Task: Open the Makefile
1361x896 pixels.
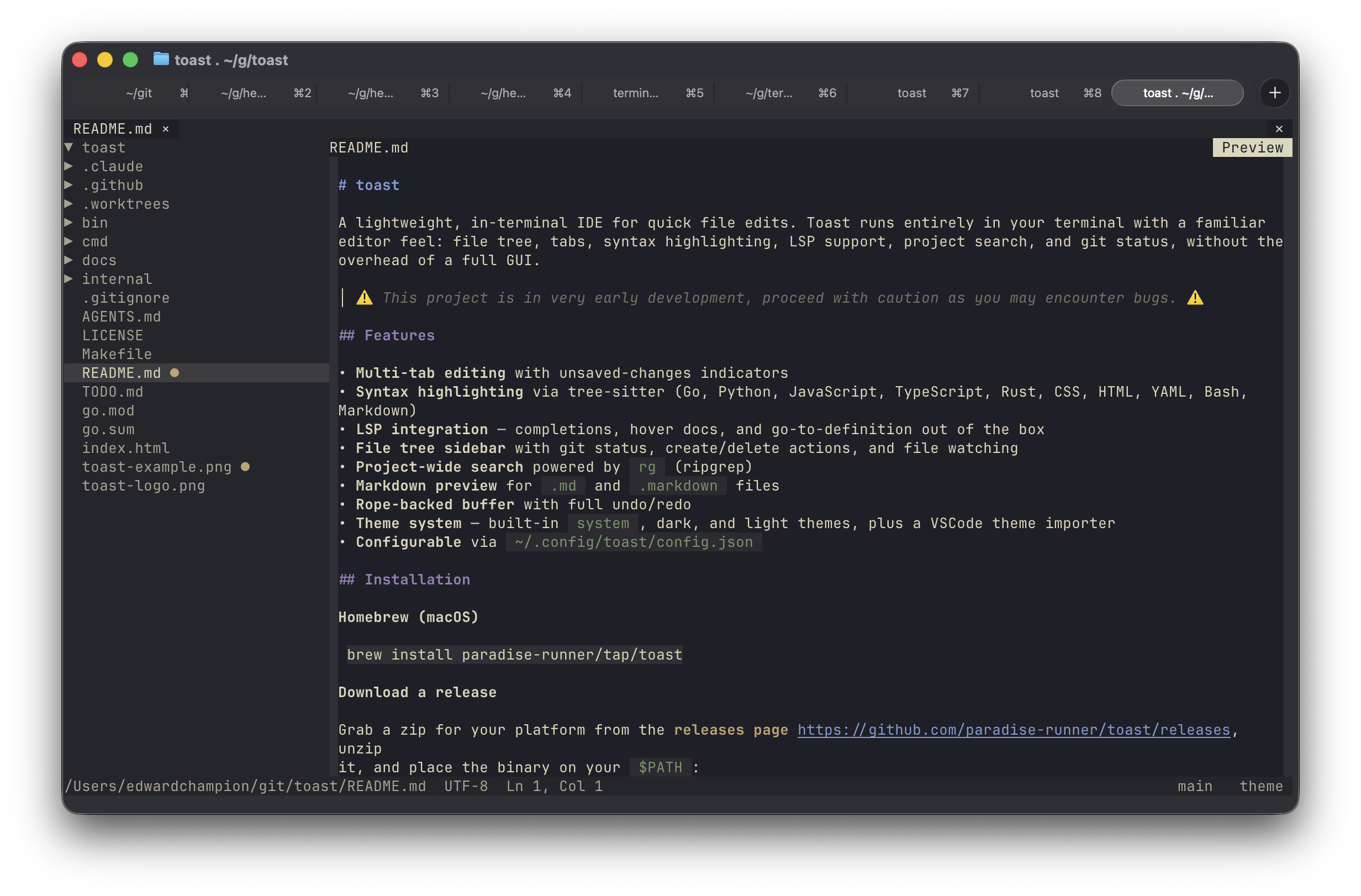Action: tap(117, 355)
